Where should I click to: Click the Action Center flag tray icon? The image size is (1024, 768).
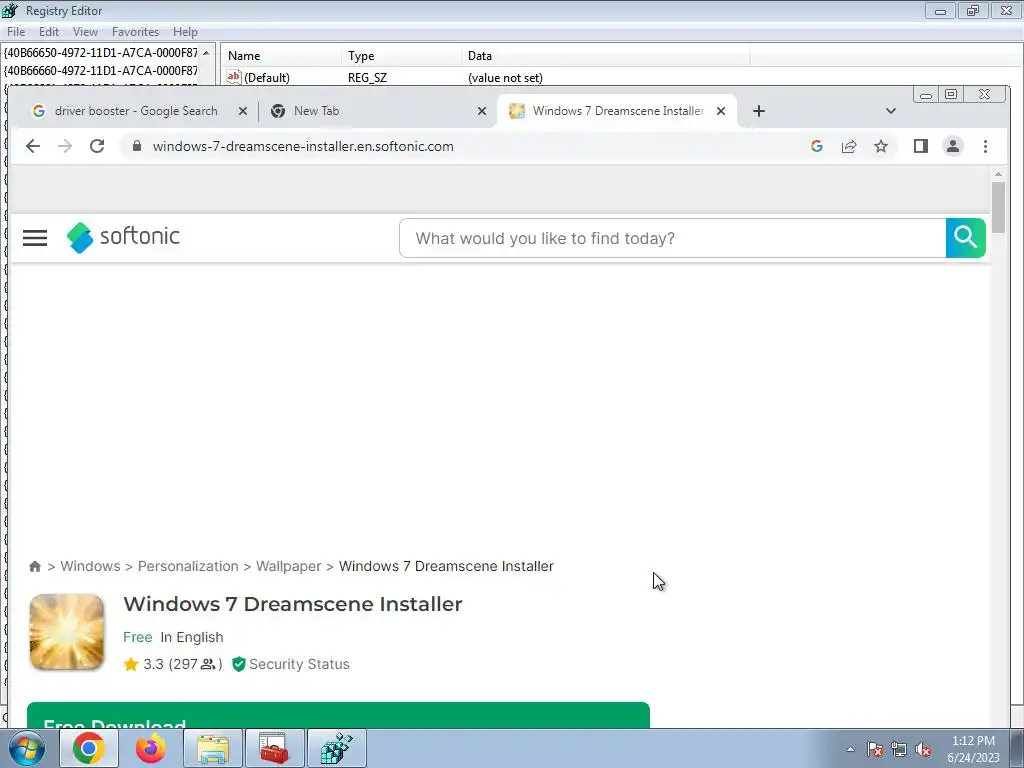(875, 750)
